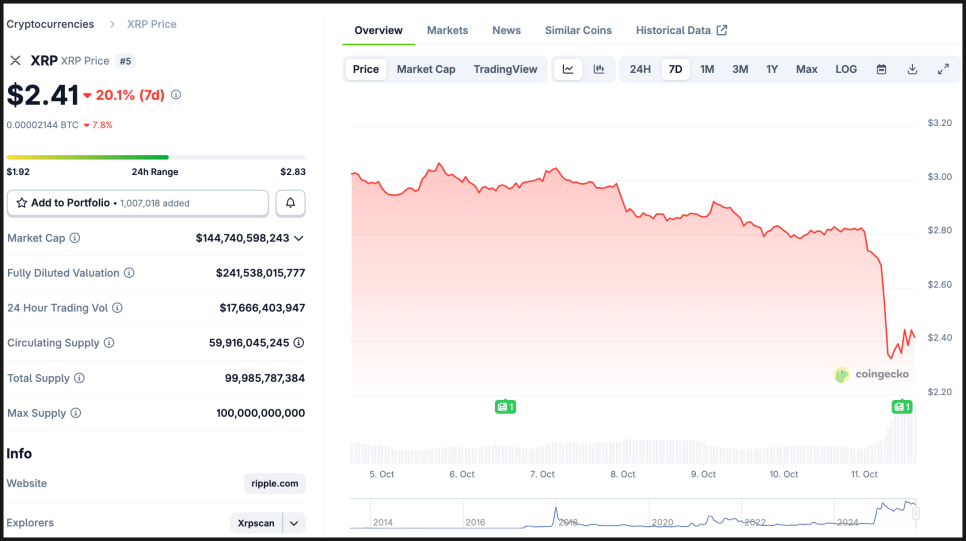
Task: Toggle the LOG scale option
Action: pyautogui.click(x=846, y=69)
